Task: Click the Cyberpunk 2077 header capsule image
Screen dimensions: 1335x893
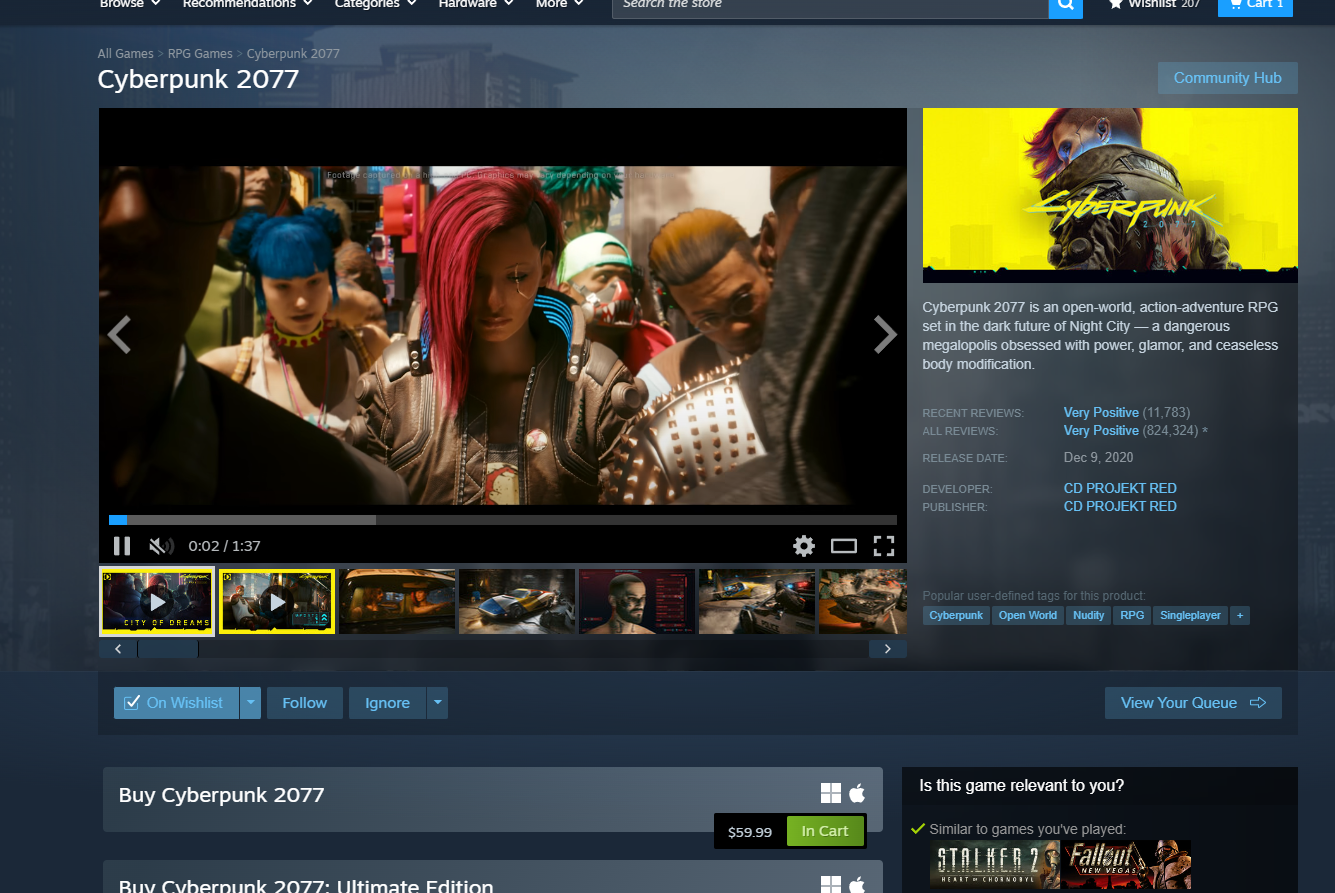Action: tap(1110, 195)
